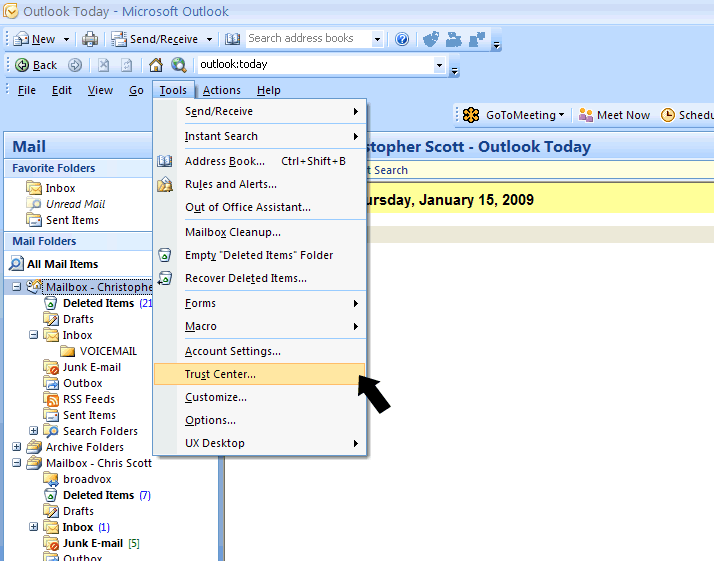The image size is (714, 561).
Task: Click the Forward navigation arrow icon
Action: click(75, 65)
